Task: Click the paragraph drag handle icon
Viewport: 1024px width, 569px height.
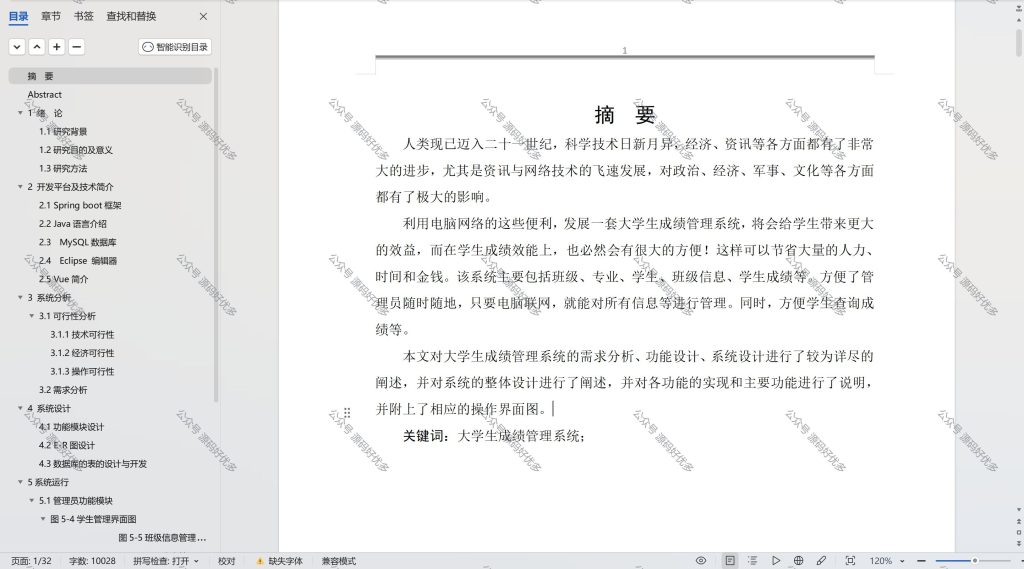Action: pyautogui.click(x=347, y=413)
